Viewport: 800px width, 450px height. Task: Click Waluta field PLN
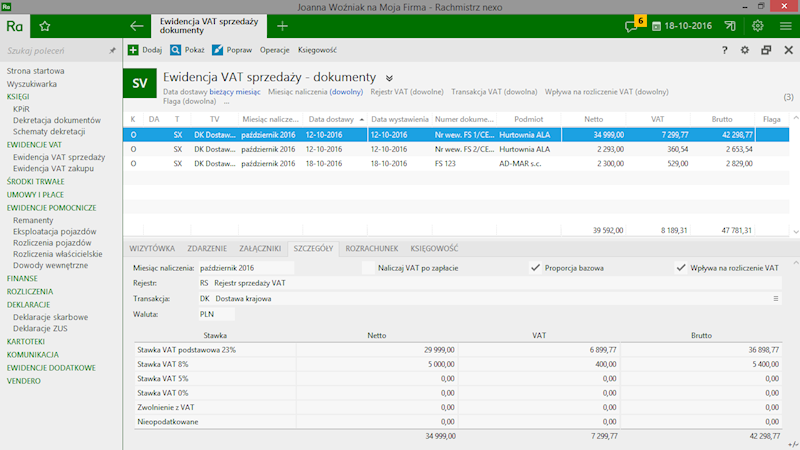(x=216, y=314)
